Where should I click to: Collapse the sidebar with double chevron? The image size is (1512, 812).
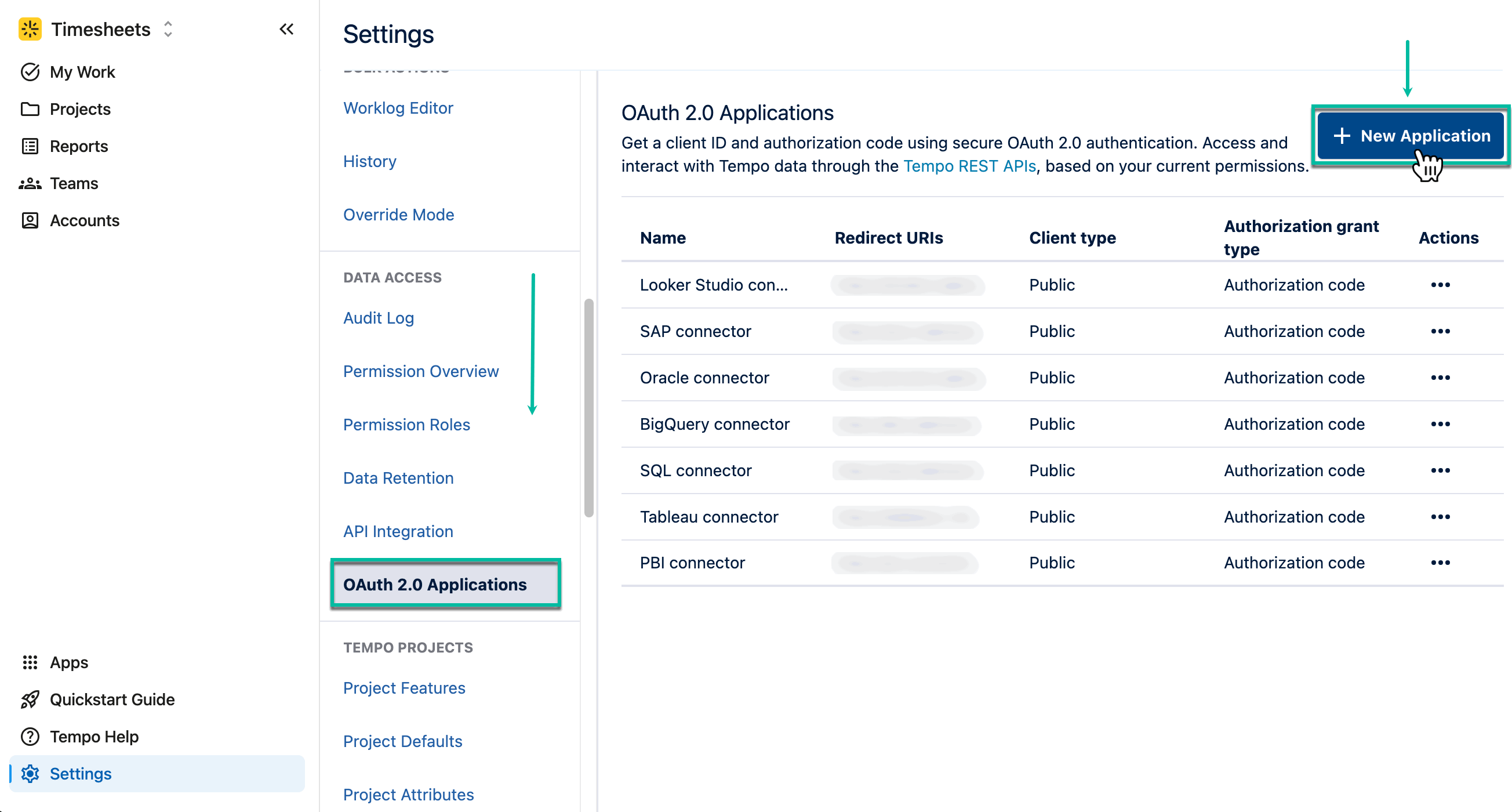pyautogui.click(x=286, y=29)
